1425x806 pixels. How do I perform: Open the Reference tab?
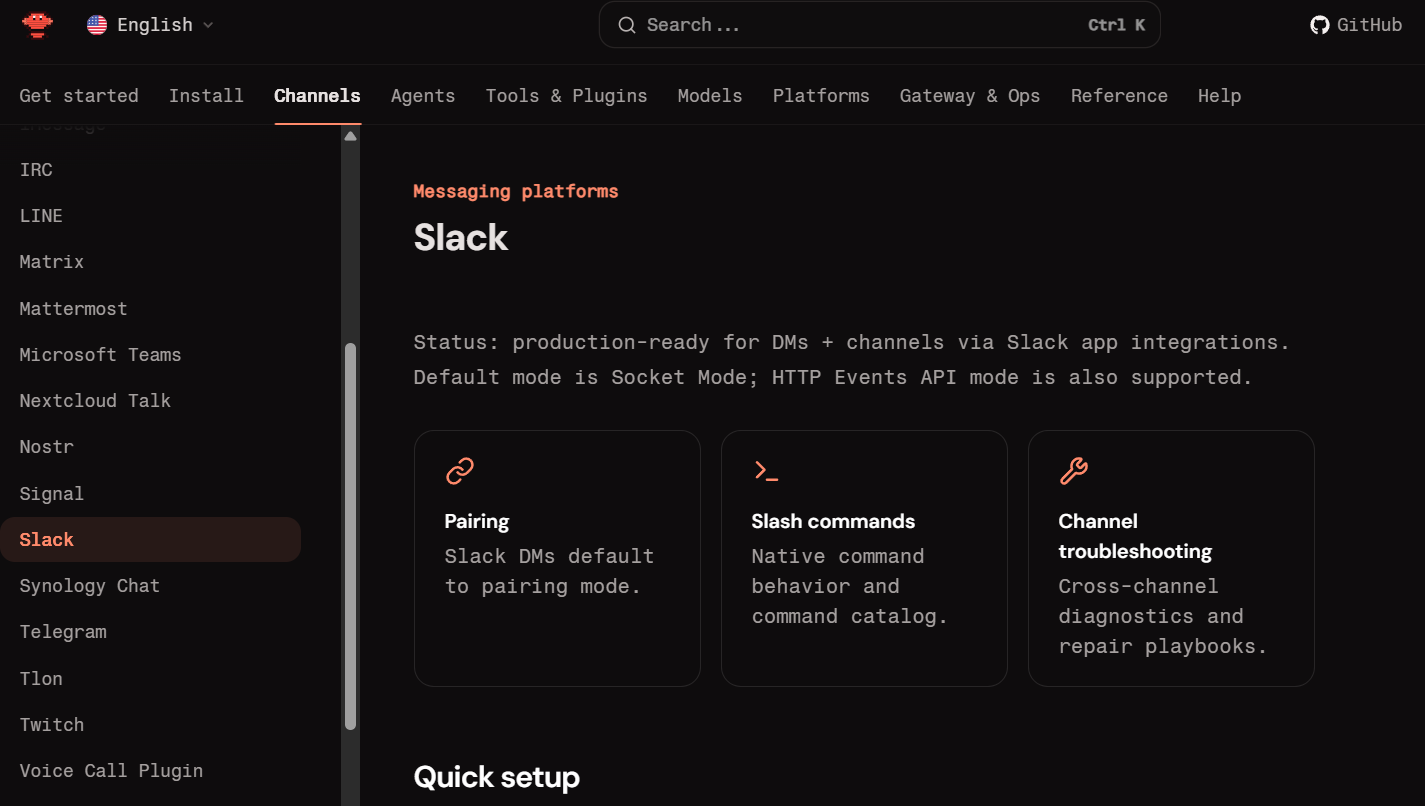tap(1119, 96)
